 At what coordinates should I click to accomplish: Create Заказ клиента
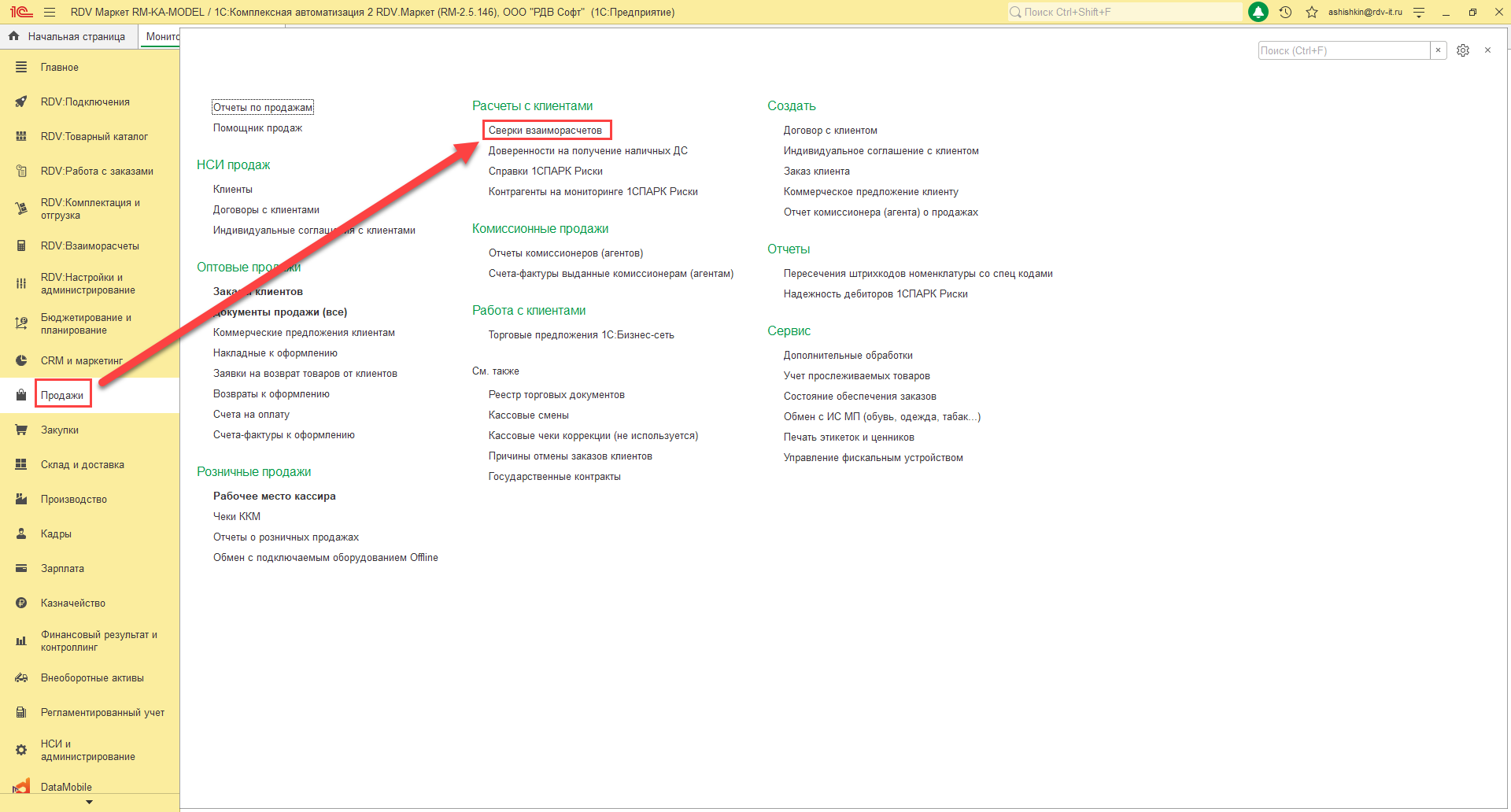[817, 172]
